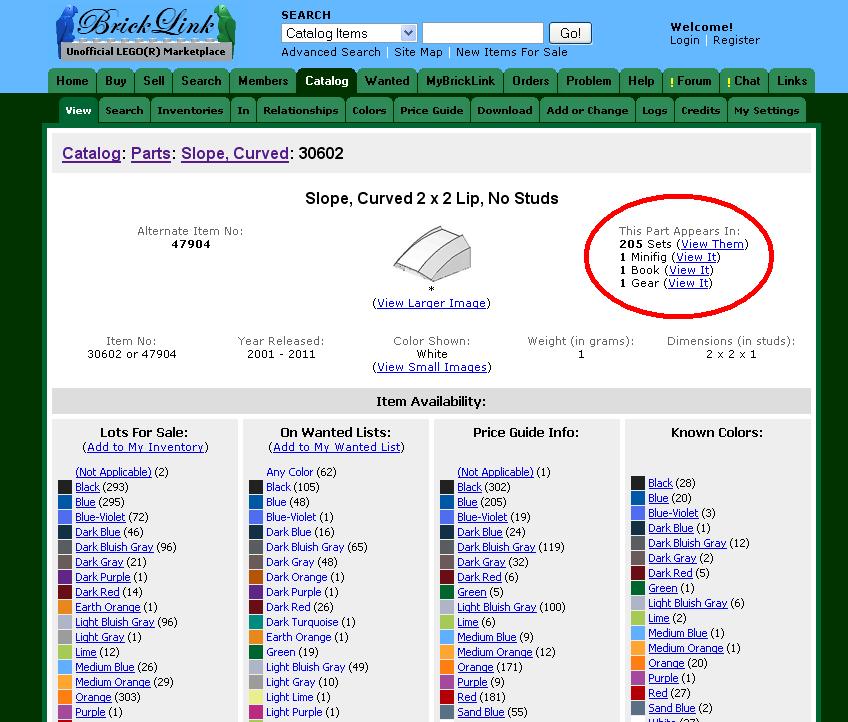Click the BrickLink logo
The height and width of the screenshot is (722, 848).
coord(146,32)
